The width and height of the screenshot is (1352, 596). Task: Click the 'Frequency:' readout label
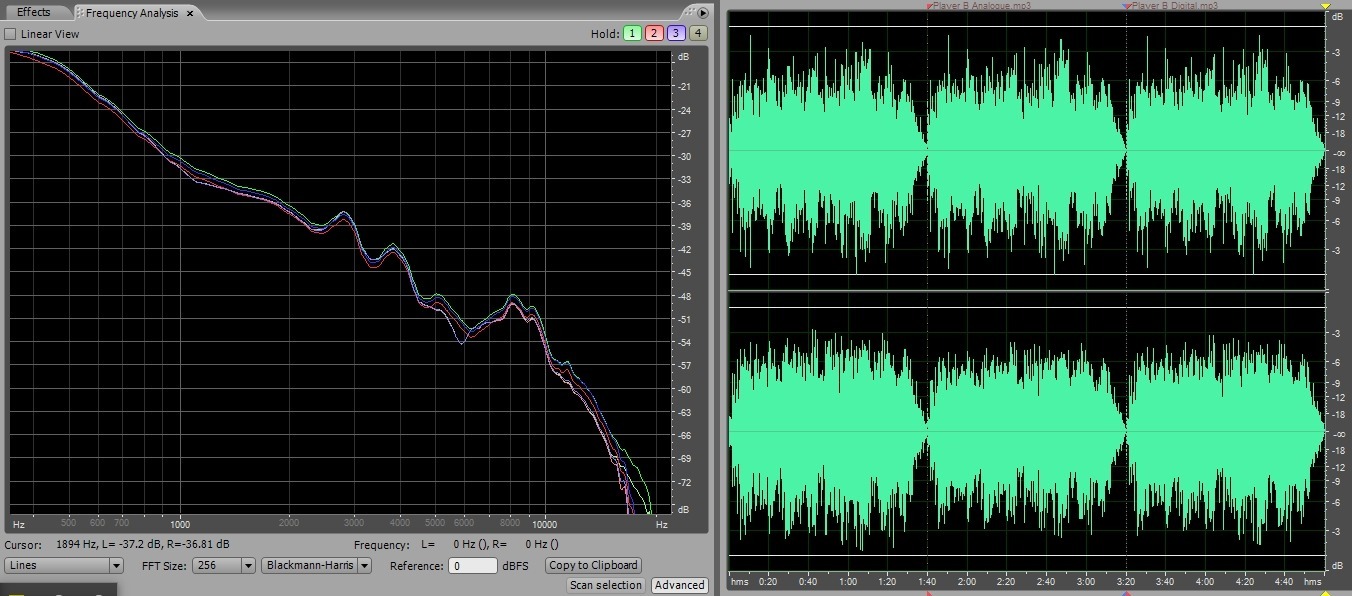point(381,545)
